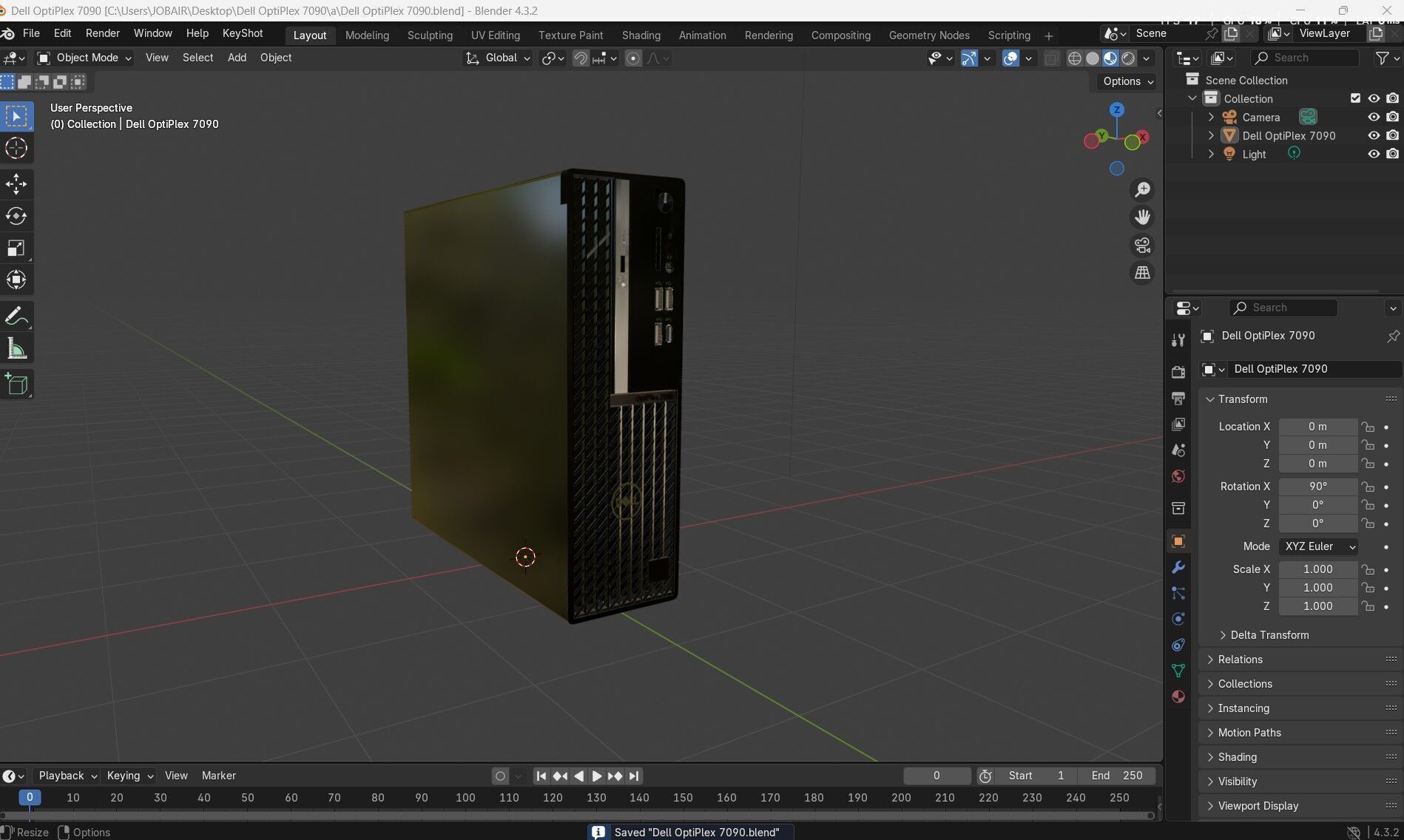Open the Tool properties tab
1404x840 pixels.
tap(1178, 340)
